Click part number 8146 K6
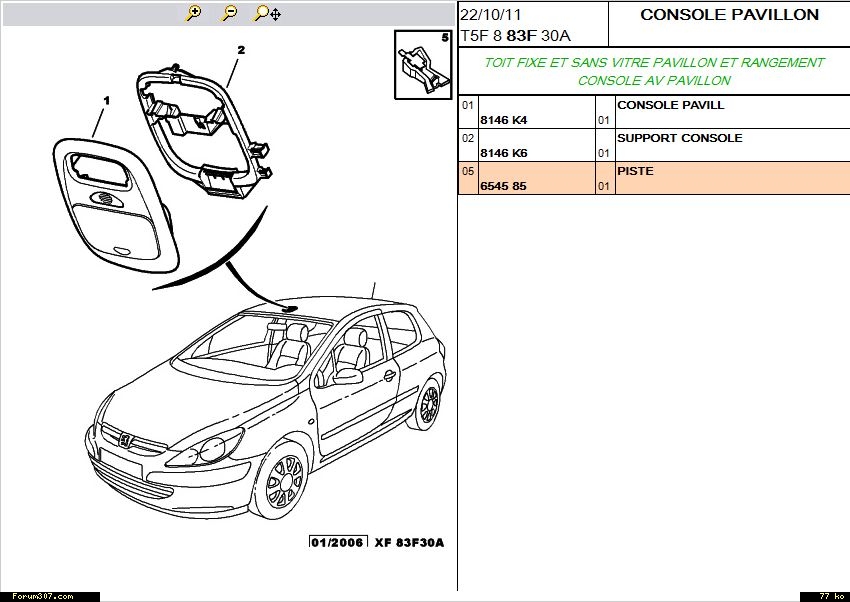This screenshot has width=850, height=602. (504, 153)
